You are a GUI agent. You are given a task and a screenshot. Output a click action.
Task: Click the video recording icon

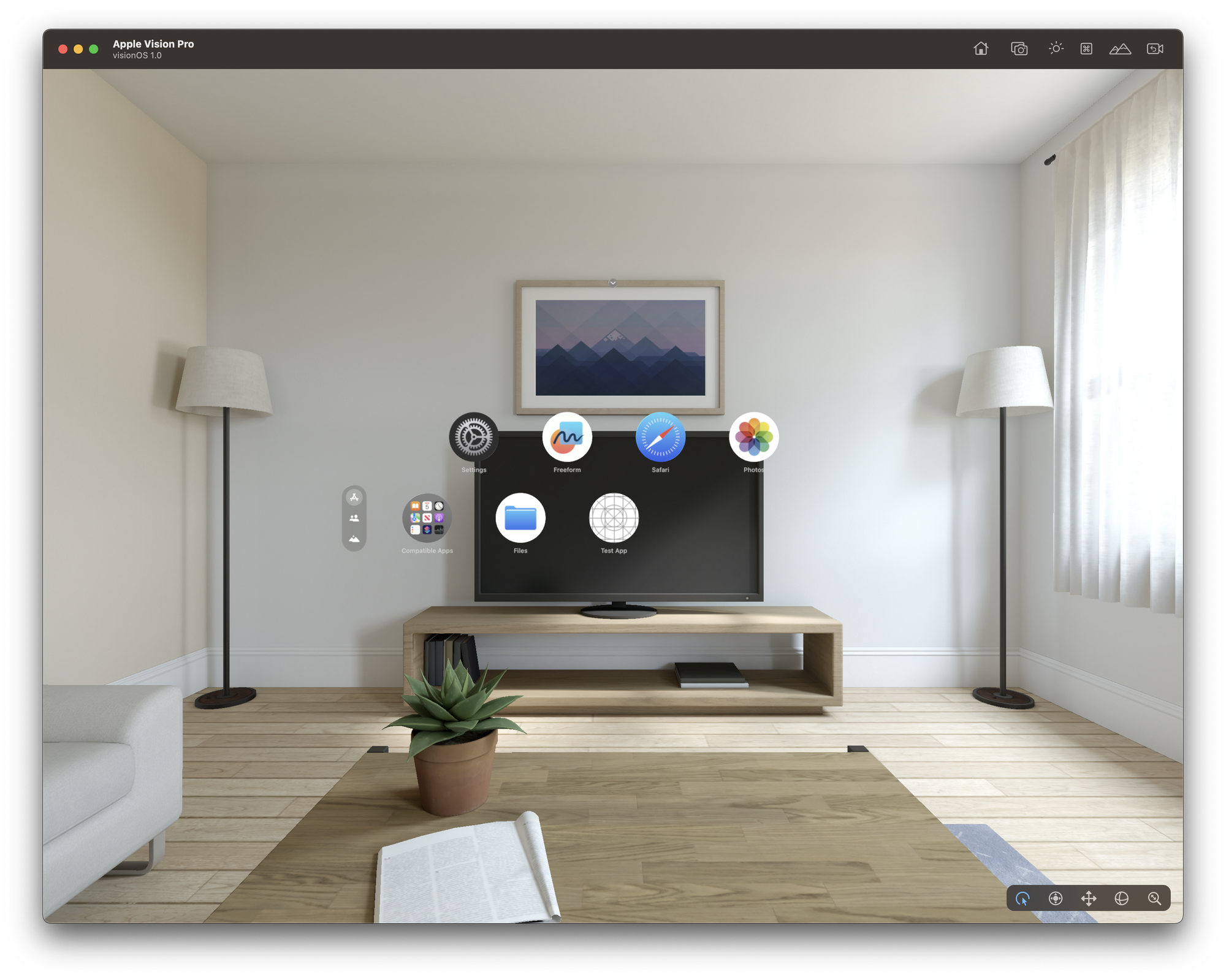click(x=1154, y=48)
